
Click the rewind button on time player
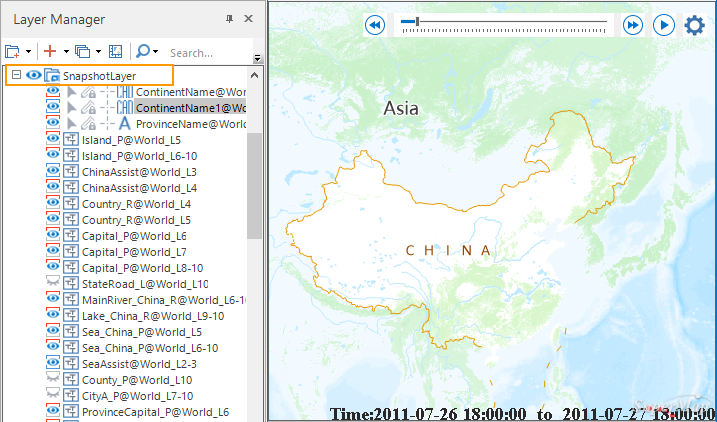pyautogui.click(x=375, y=25)
